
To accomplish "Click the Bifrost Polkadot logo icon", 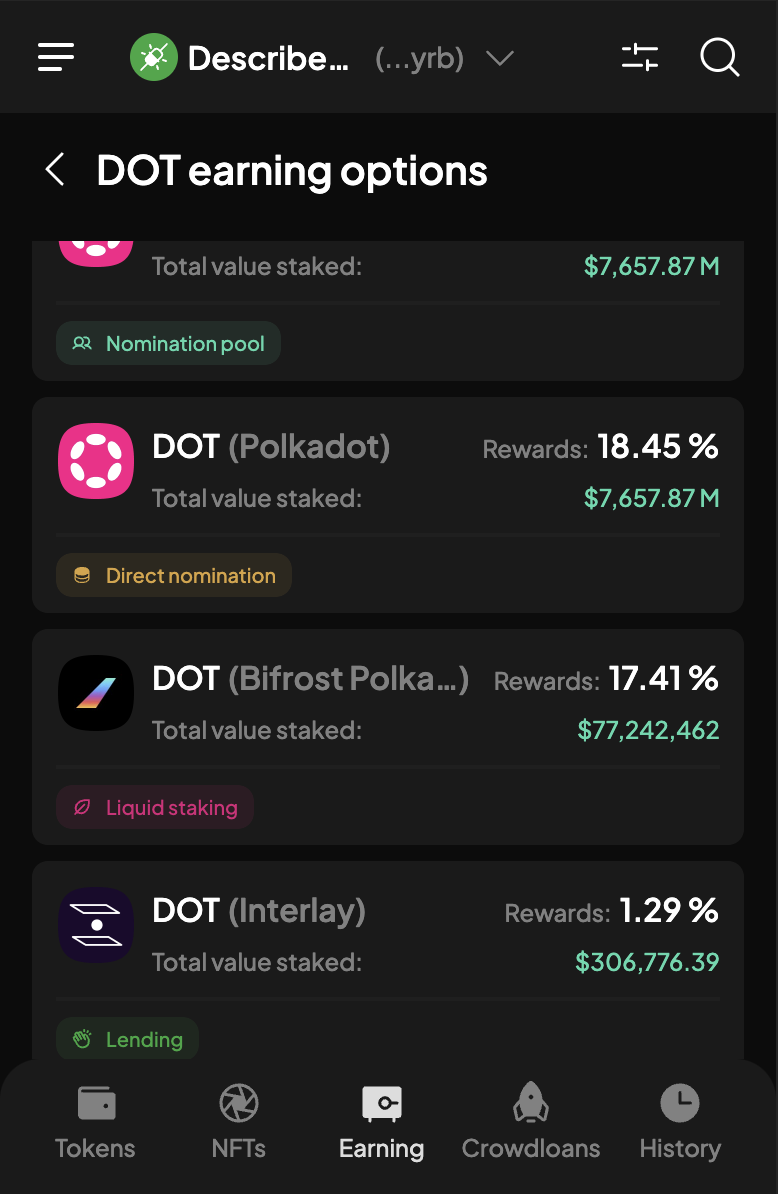I will click(x=96, y=693).
